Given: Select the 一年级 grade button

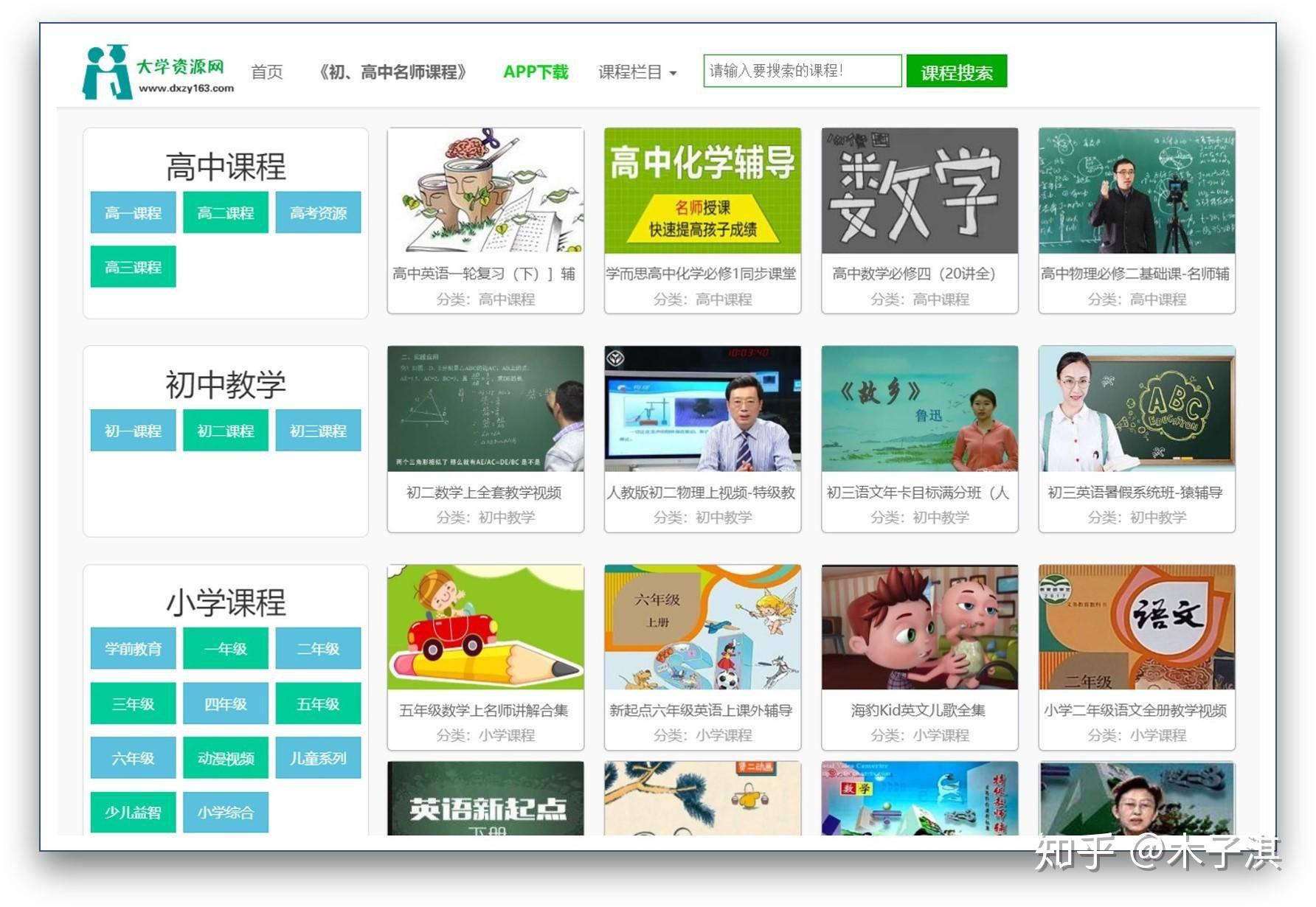Looking at the screenshot, I should point(226,649).
